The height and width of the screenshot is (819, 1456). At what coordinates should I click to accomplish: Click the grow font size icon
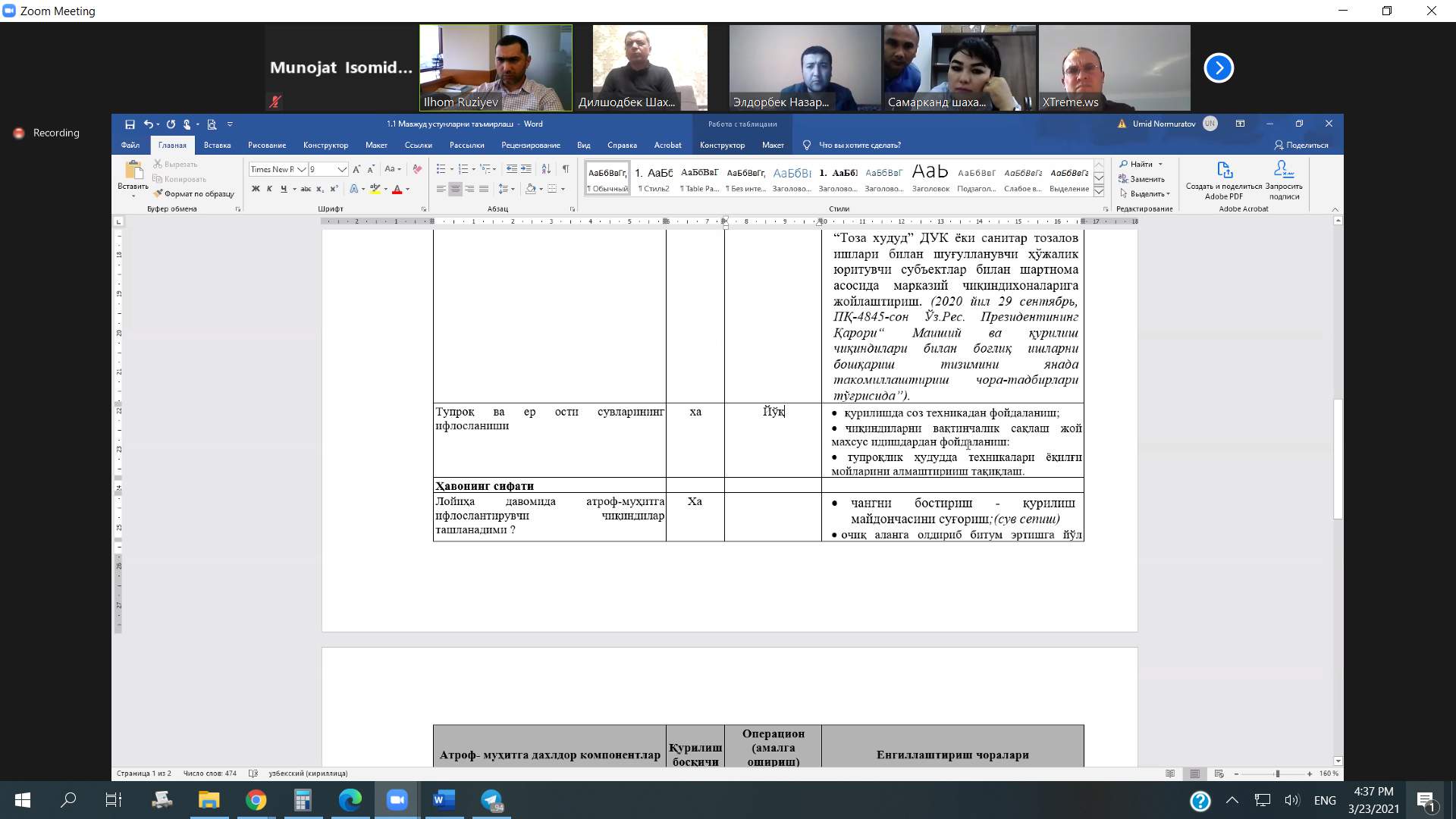[x=356, y=169]
